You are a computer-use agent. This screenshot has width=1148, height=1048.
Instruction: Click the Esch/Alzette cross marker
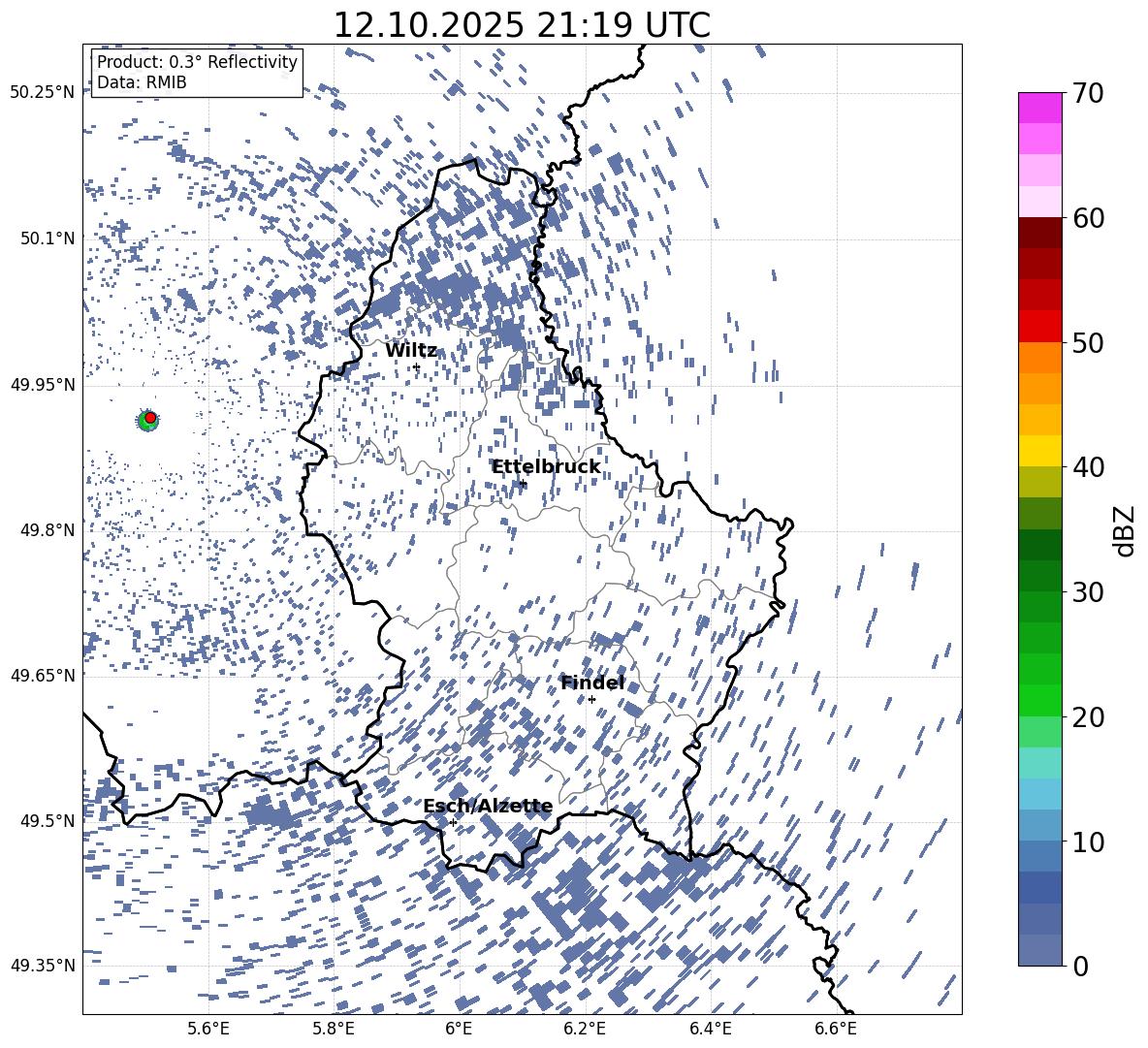pyautogui.click(x=453, y=822)
